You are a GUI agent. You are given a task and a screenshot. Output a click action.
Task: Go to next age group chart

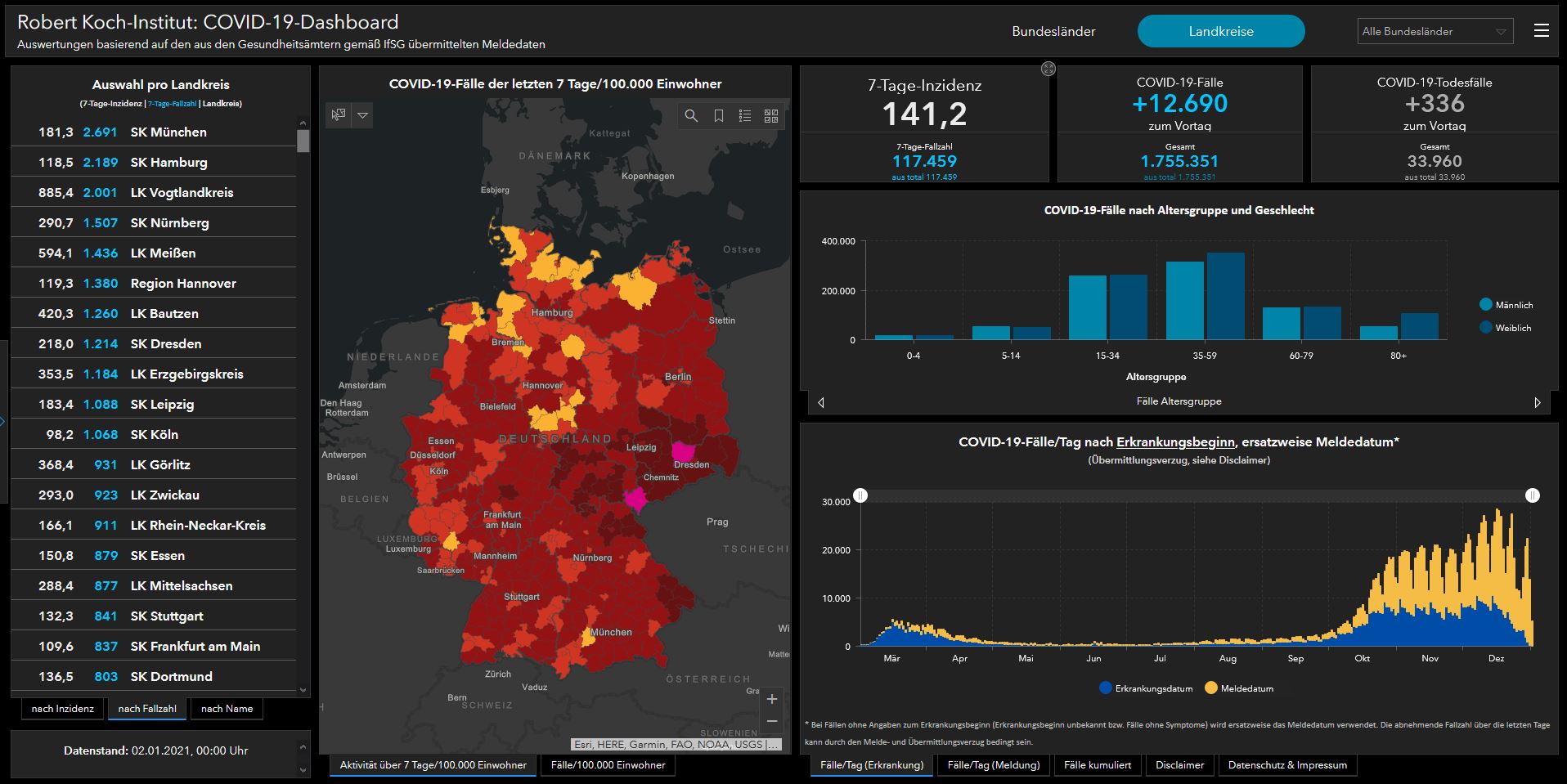click(x=1537, y=402)
